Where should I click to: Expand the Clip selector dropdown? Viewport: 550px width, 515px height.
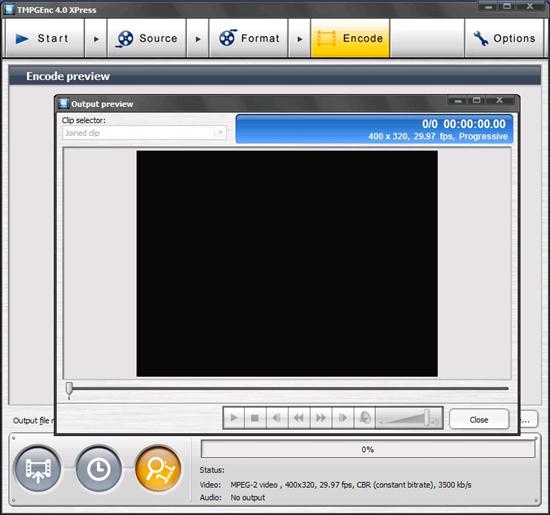[144, 133]
